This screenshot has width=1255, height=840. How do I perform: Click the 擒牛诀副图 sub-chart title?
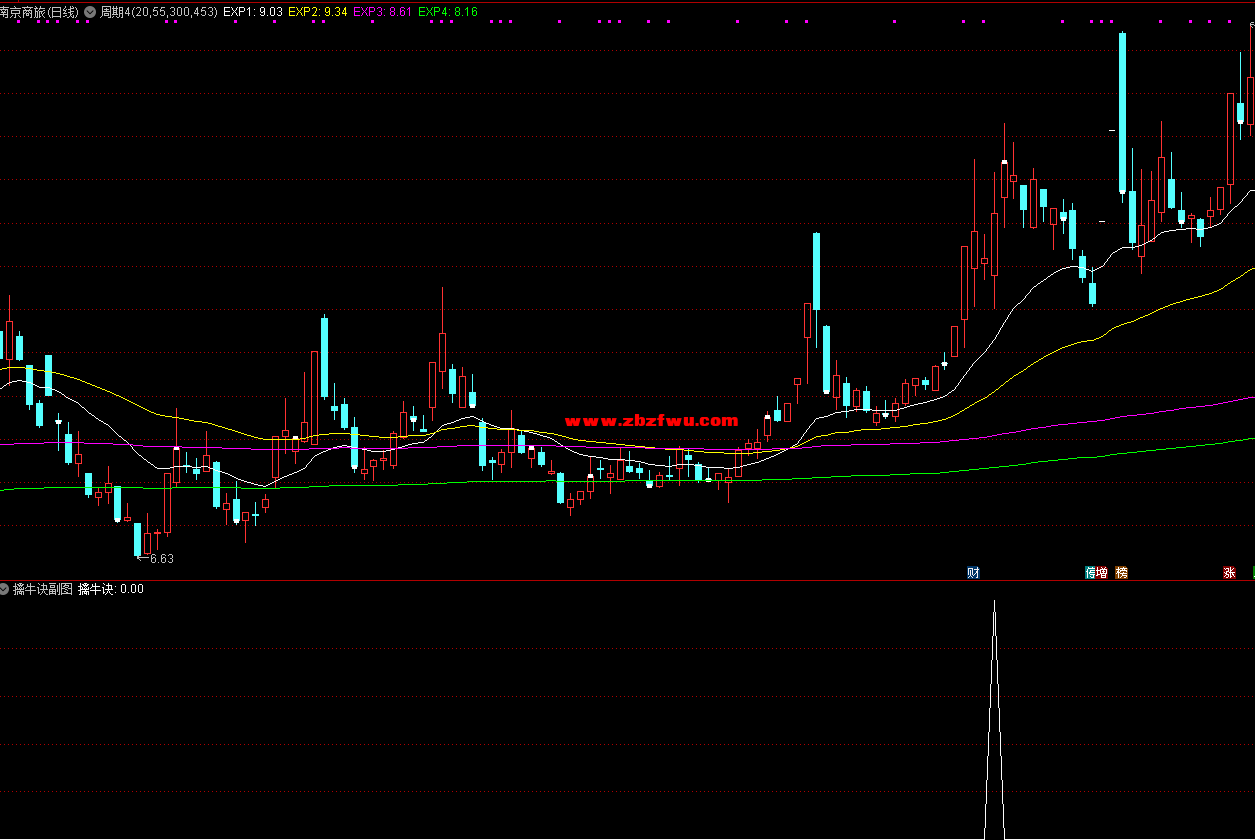43,589
